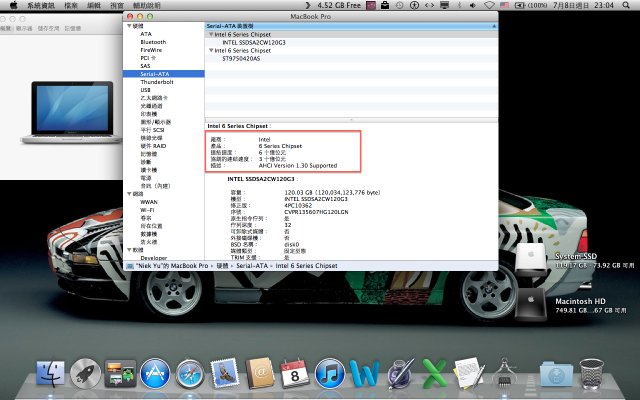640x400 pixels.
Task: Open the Downloads folder in Dock
Action: pyautogui.click(x=556, y=374)
